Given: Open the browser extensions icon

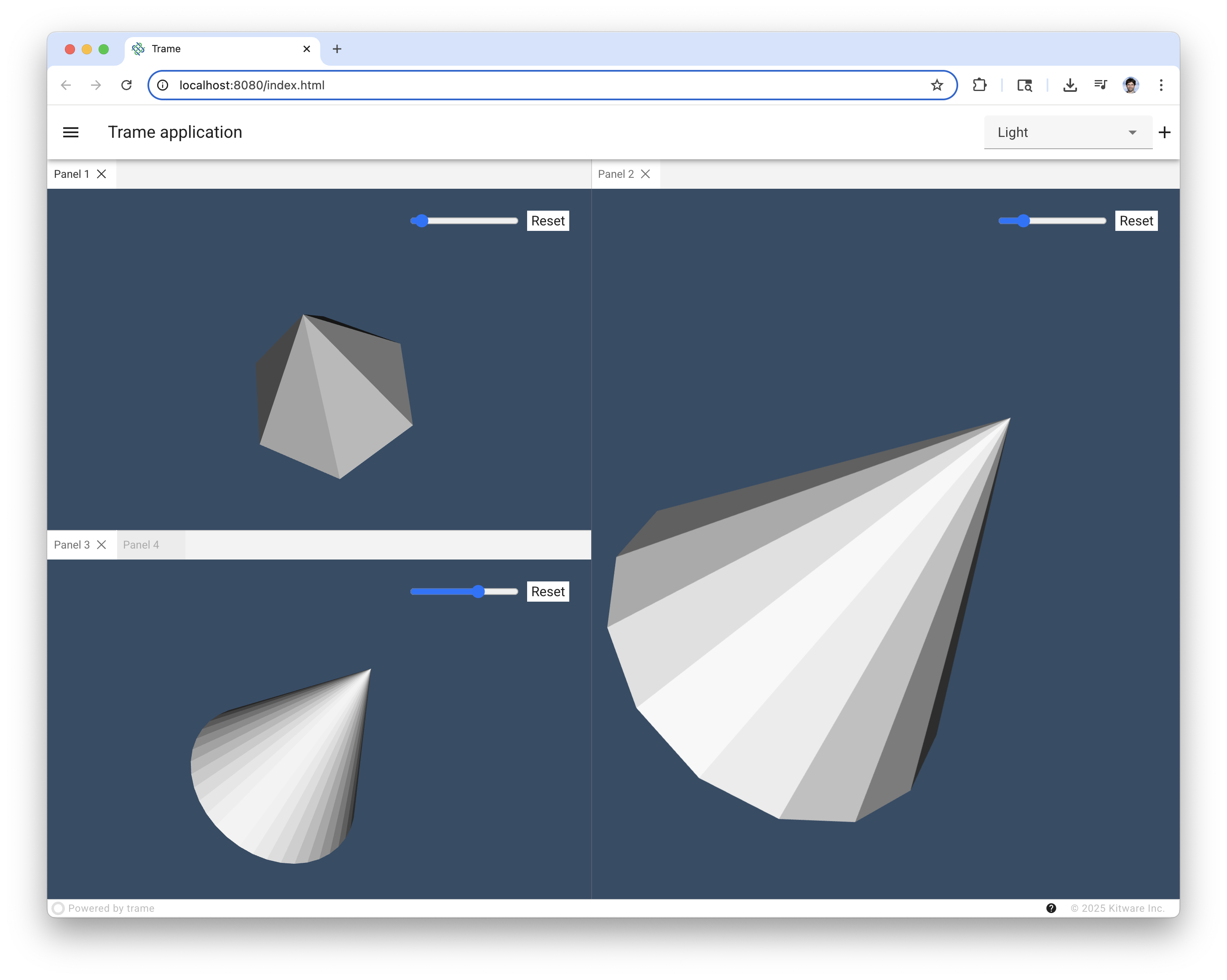Looking at the screenshot, I should pos(980,86).
